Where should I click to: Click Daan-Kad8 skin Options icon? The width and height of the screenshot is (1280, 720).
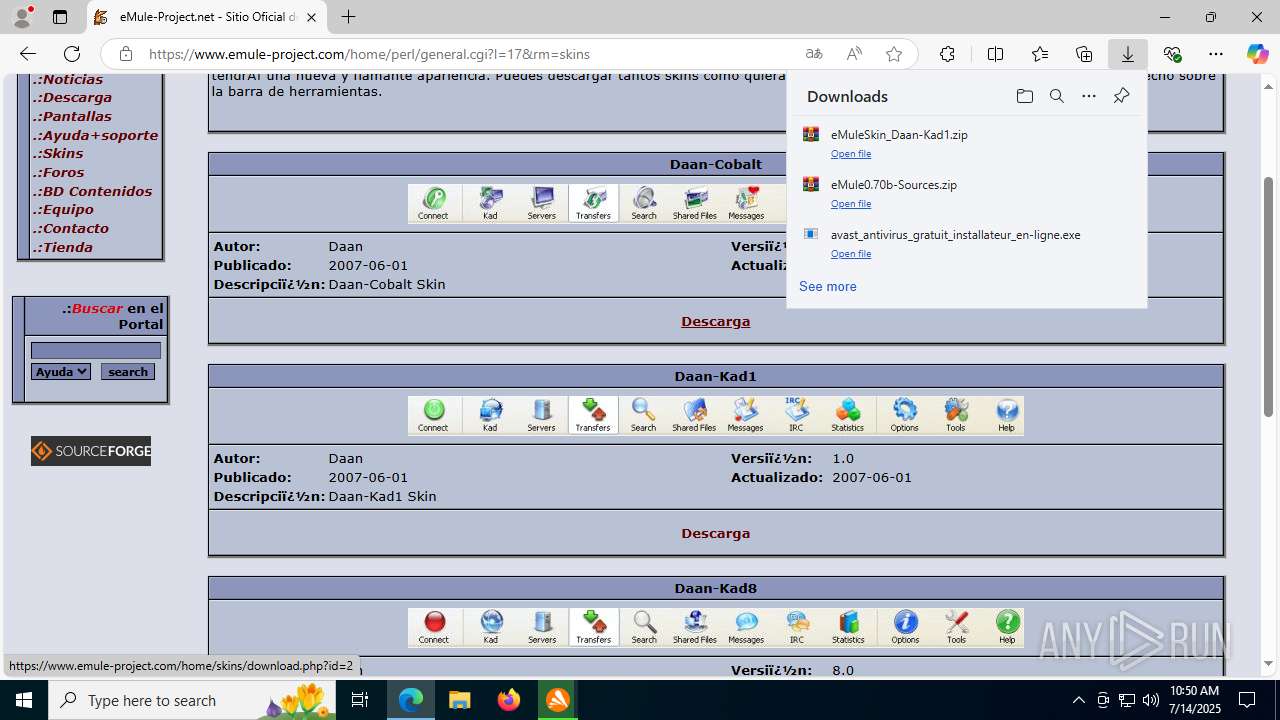tap(905, 627)
